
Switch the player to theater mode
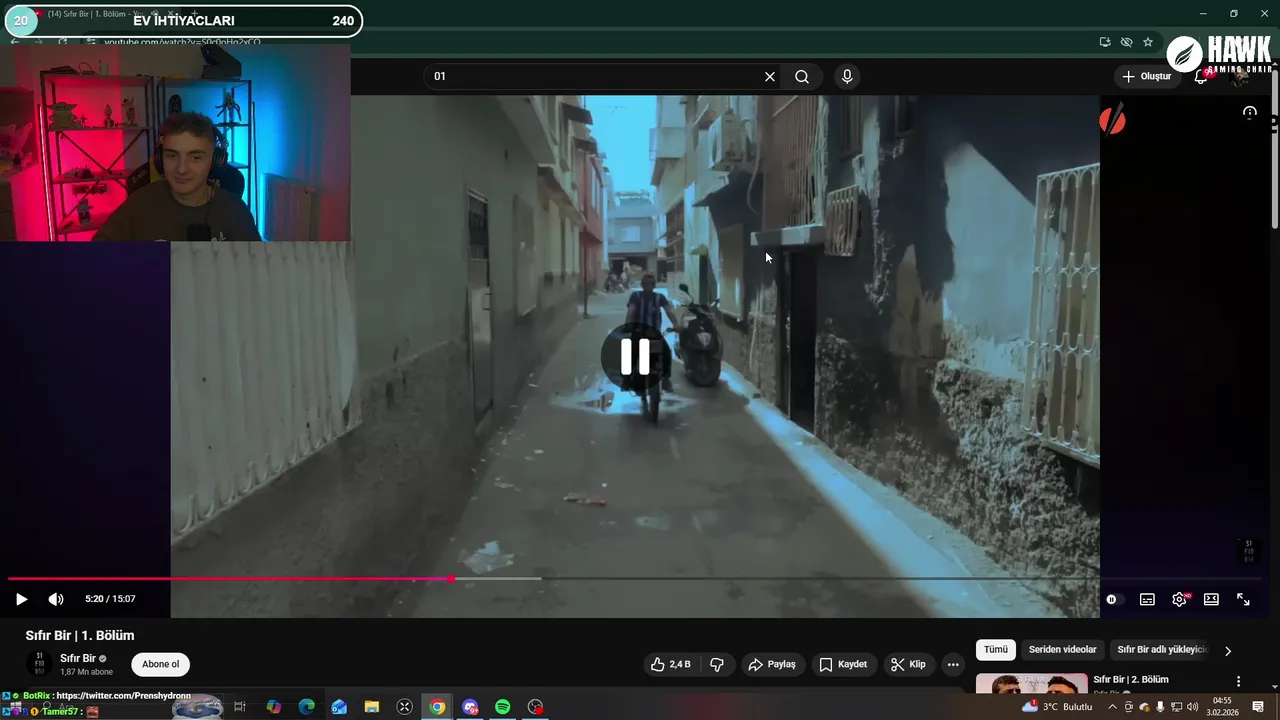[1211, 599]
